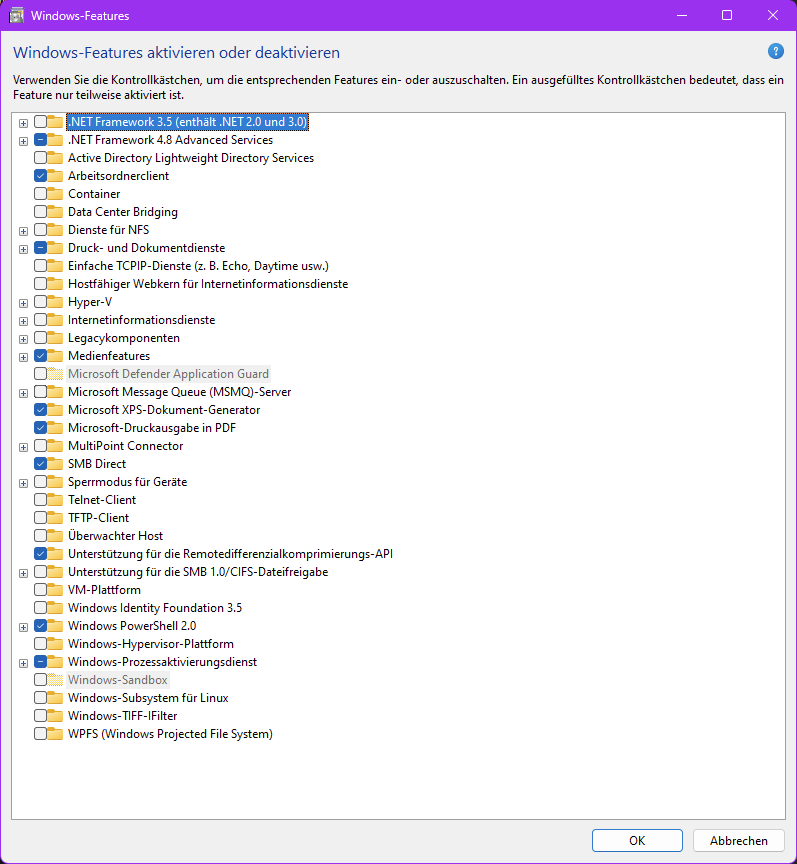This screenshot has height=864, width=797.
Task: Check the Telnet-Client checkbox
Action: (40, 499)
